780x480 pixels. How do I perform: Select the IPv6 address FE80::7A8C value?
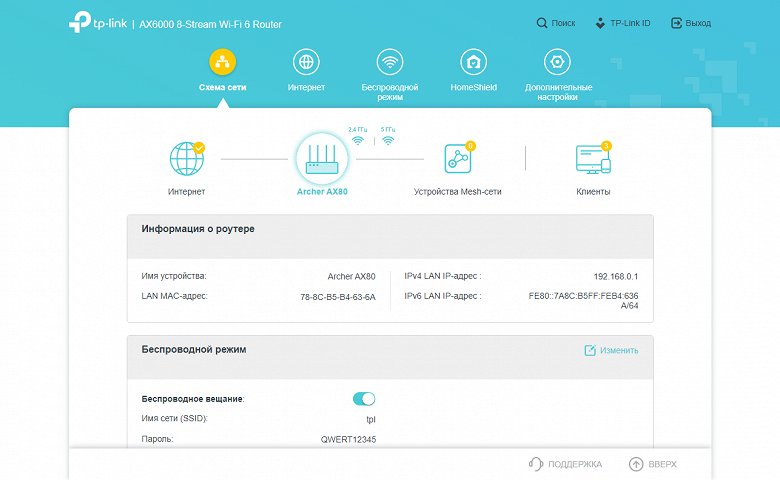pyautogui.click(x=584, y=300)
